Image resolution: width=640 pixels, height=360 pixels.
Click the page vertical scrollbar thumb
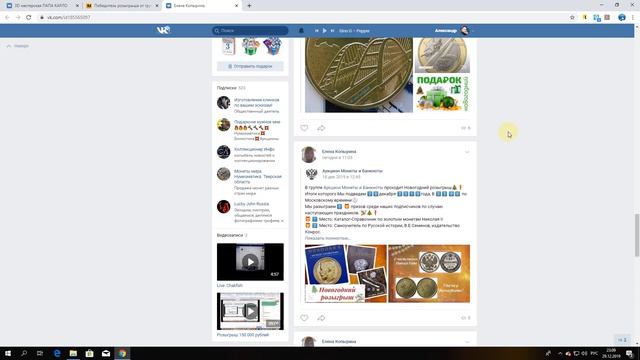click(637, 235)
